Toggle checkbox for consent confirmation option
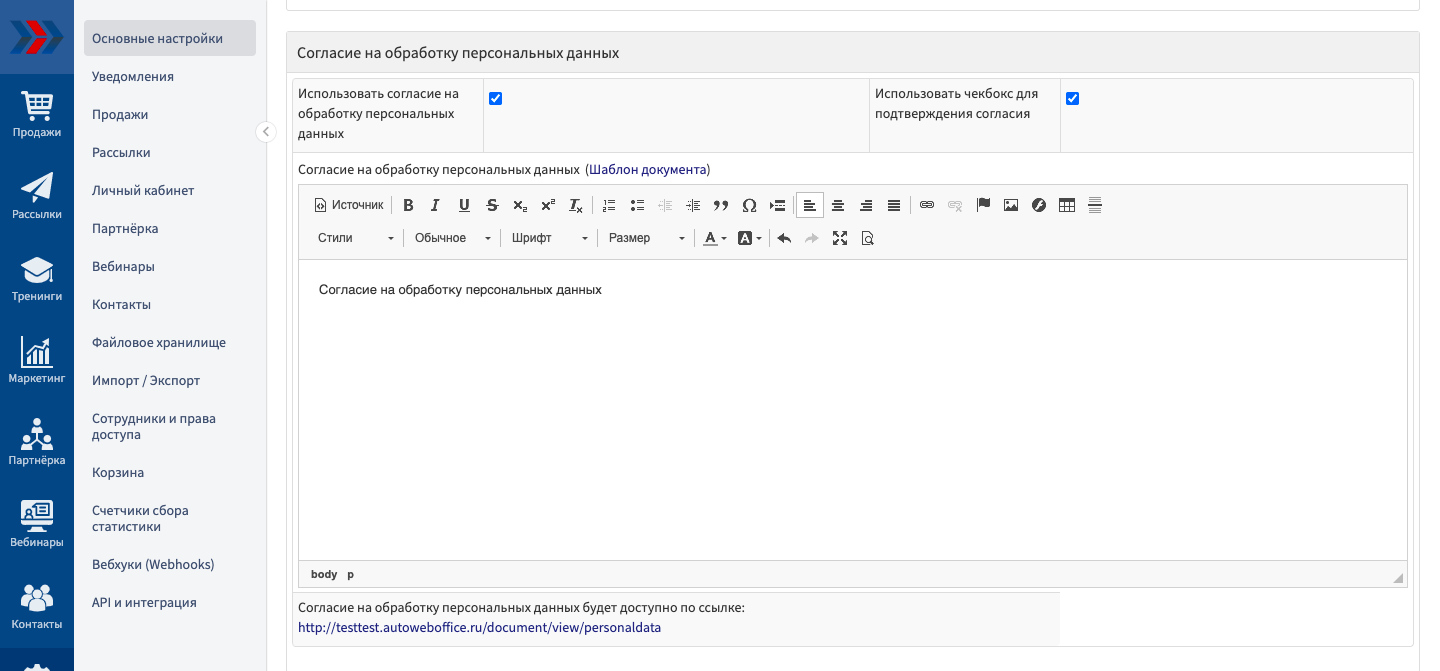 click(x=1072, y=98)
